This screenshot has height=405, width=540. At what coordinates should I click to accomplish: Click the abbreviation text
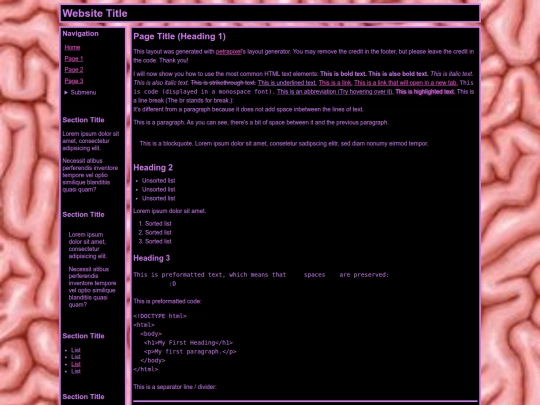pyautogui.click(x=335, y=92)
